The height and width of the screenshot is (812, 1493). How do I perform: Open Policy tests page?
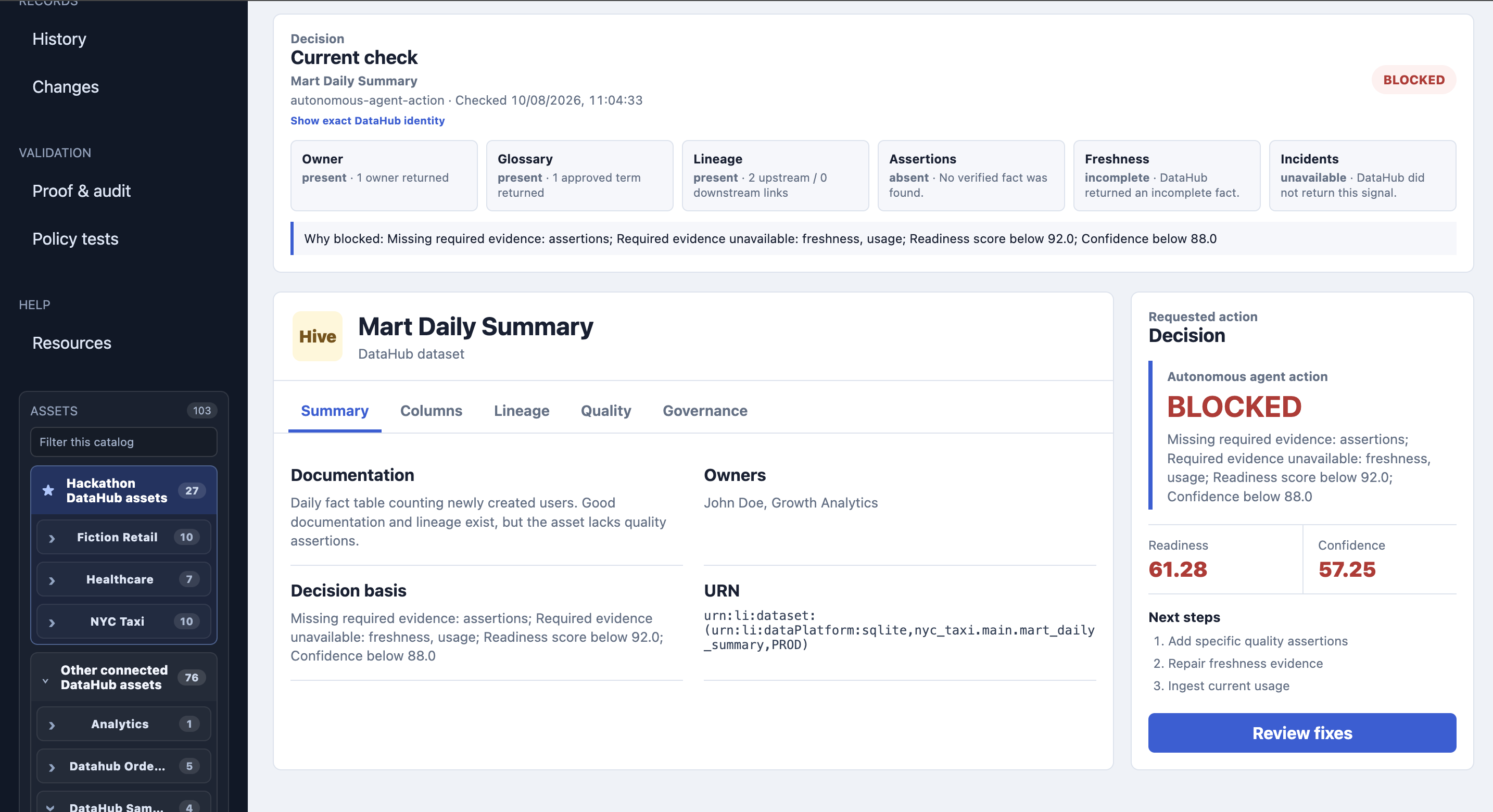[75, 239]
